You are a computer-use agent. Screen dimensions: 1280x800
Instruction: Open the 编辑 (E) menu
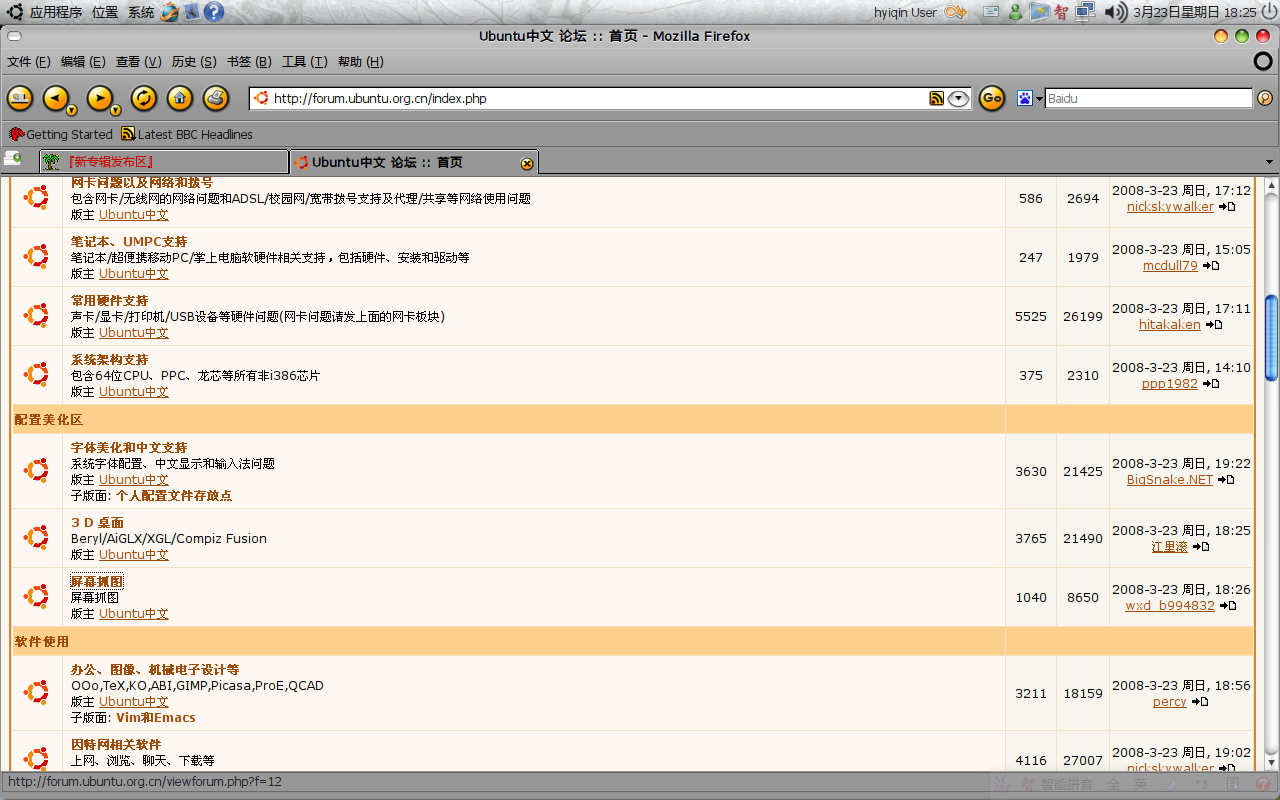(83, 62)
